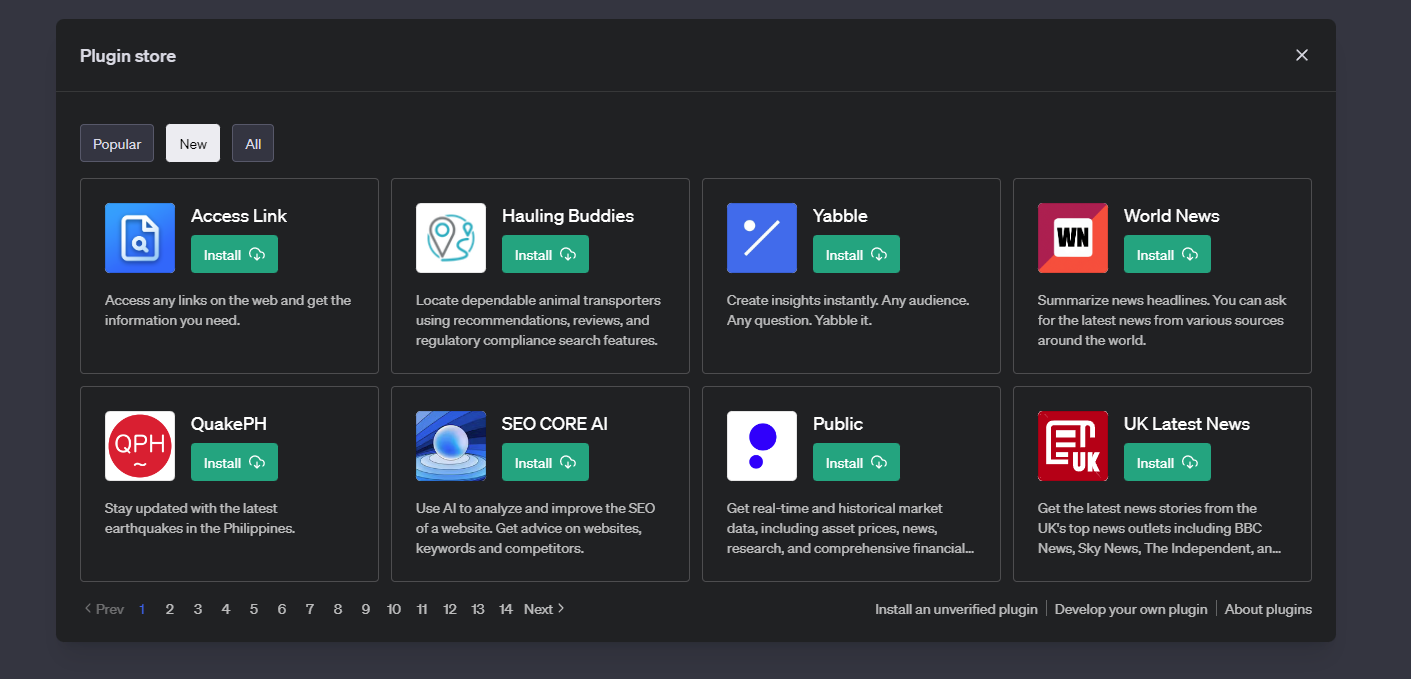The width and height of the screenshot is (1411, 679).
Task: Open page 8 of plugin list
Action: [x=338, y=609]
